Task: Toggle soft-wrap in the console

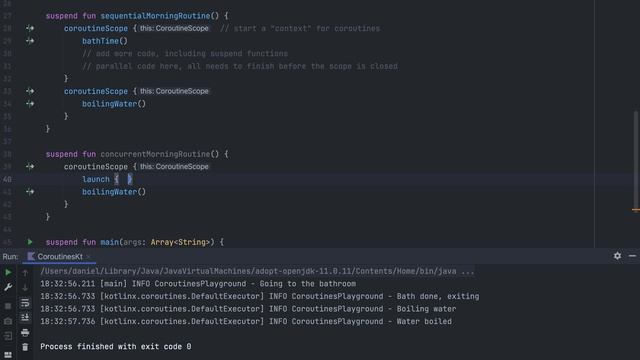Action: [25, 303]
